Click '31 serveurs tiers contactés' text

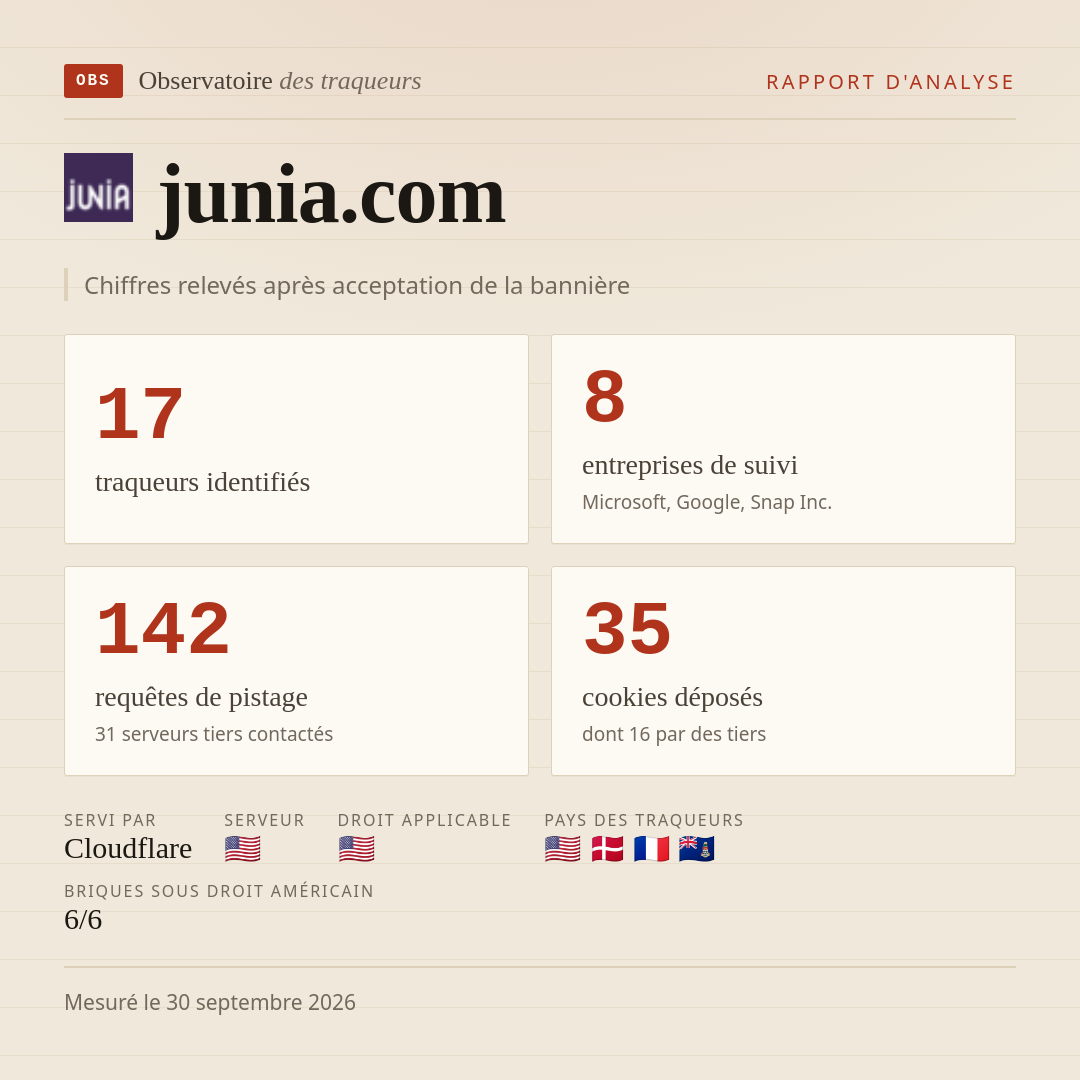[214, 734]
